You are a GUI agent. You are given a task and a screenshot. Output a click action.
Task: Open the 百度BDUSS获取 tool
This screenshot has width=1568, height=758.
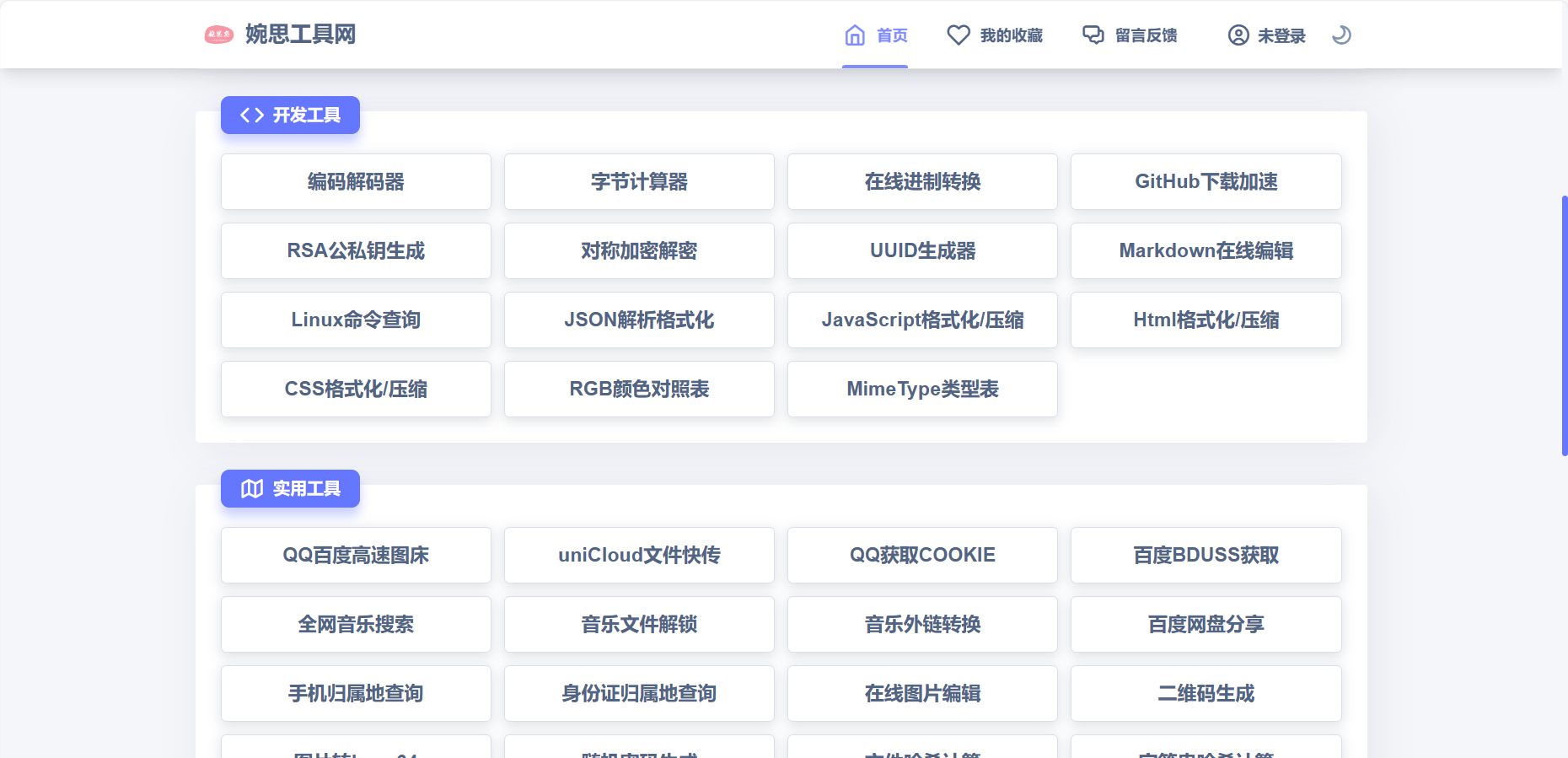[x=1206, y=555]
